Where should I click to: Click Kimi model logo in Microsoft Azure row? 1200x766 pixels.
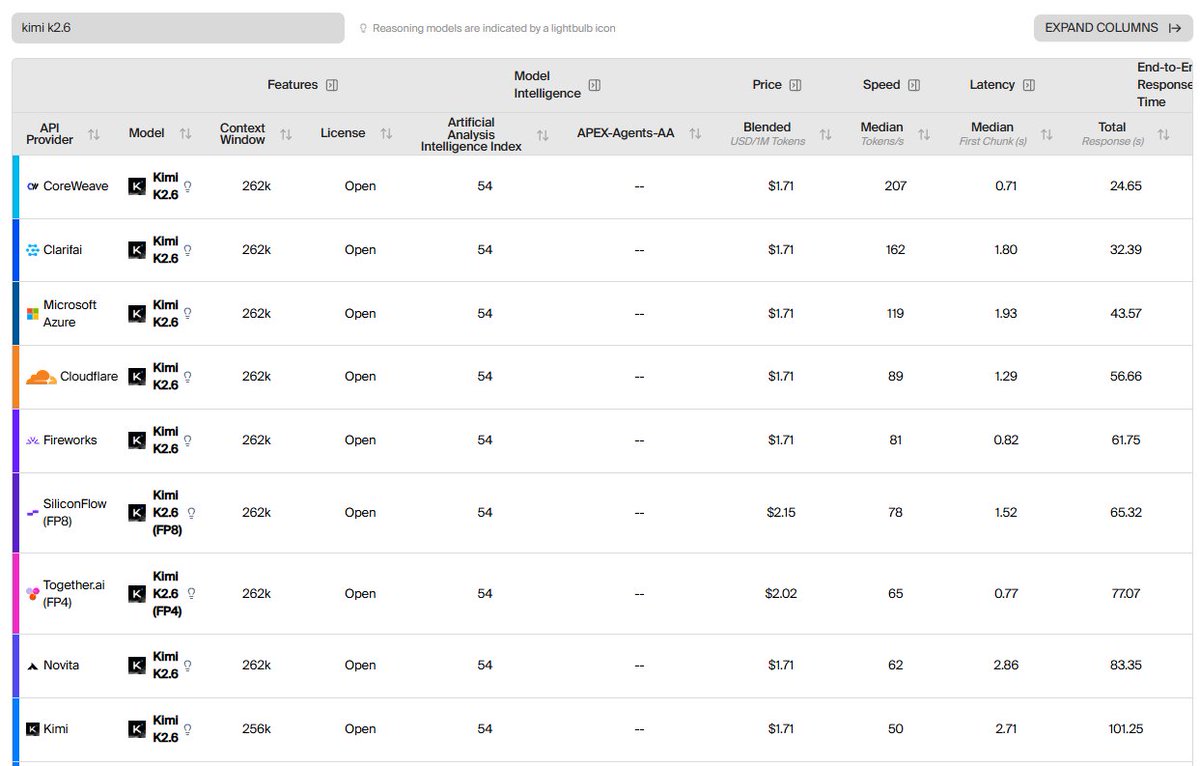click(137, 314)
